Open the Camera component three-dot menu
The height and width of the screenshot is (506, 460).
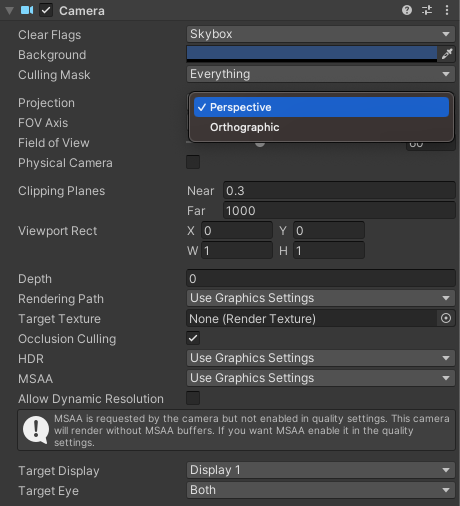click(447, 10)
